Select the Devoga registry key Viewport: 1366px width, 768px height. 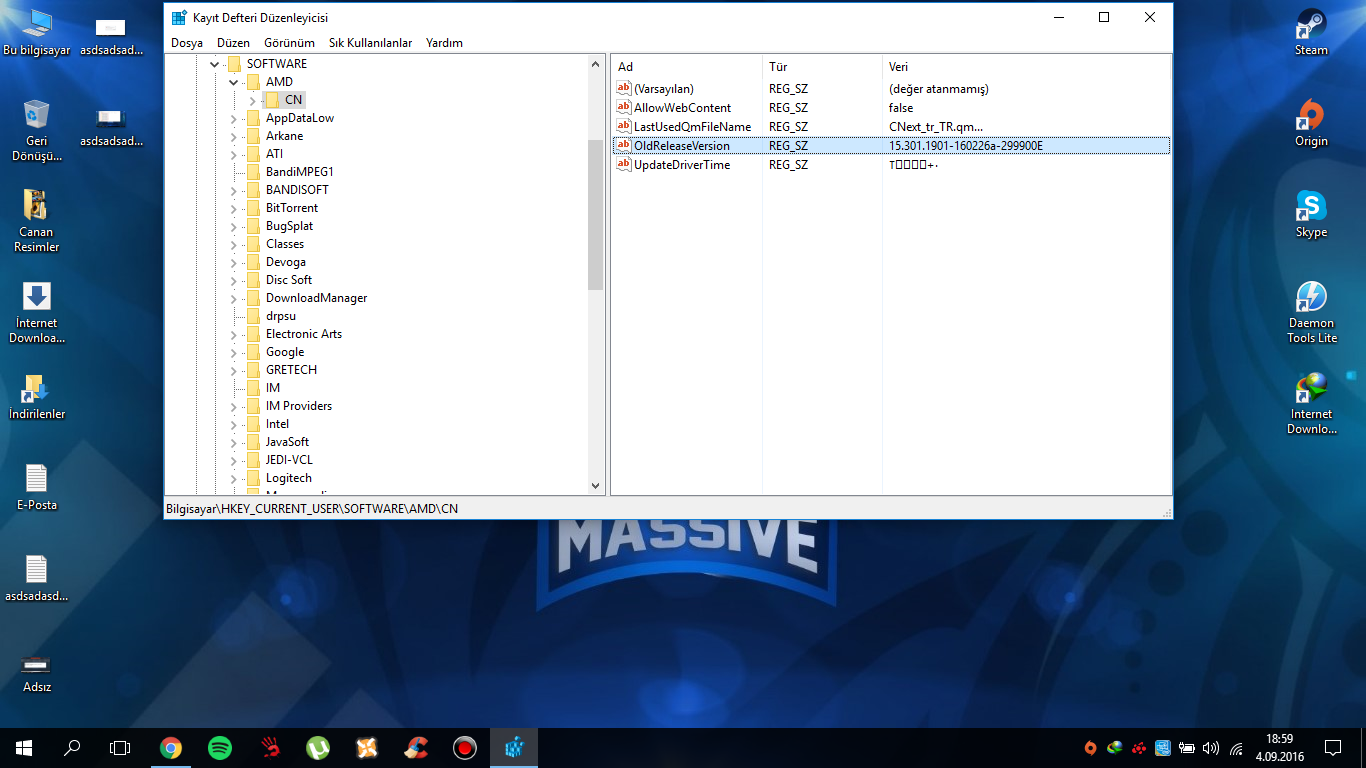coord(286,262)
